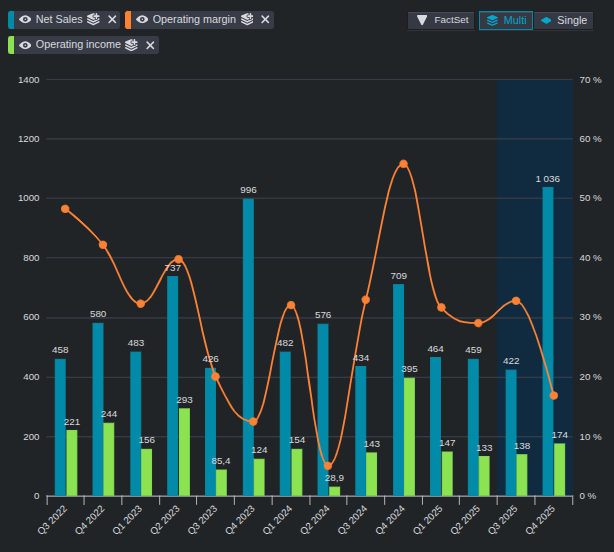Click the Q1 2025 Operating income bar 147

pos(447,473)
